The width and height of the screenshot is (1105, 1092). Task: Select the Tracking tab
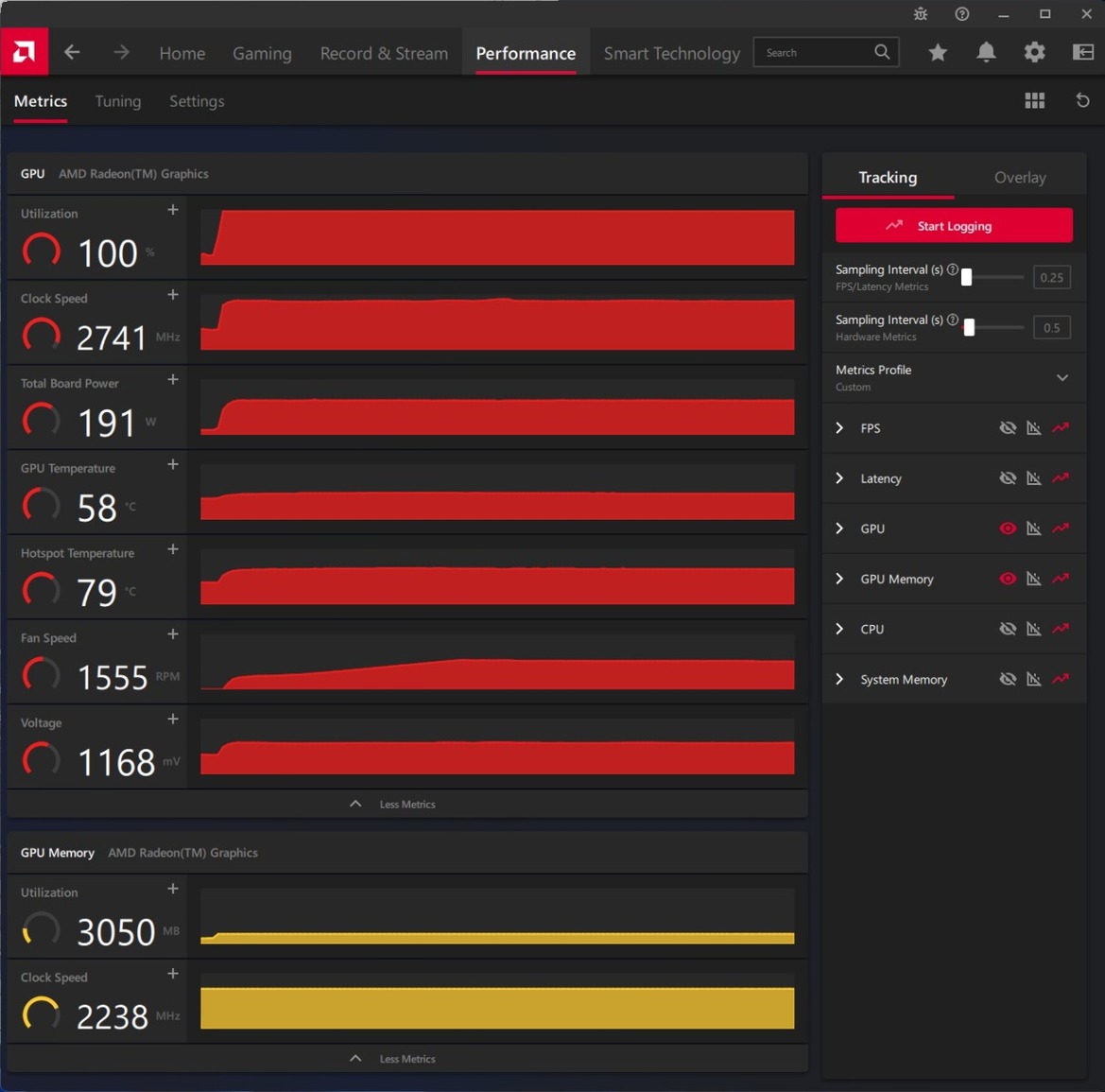888,178
